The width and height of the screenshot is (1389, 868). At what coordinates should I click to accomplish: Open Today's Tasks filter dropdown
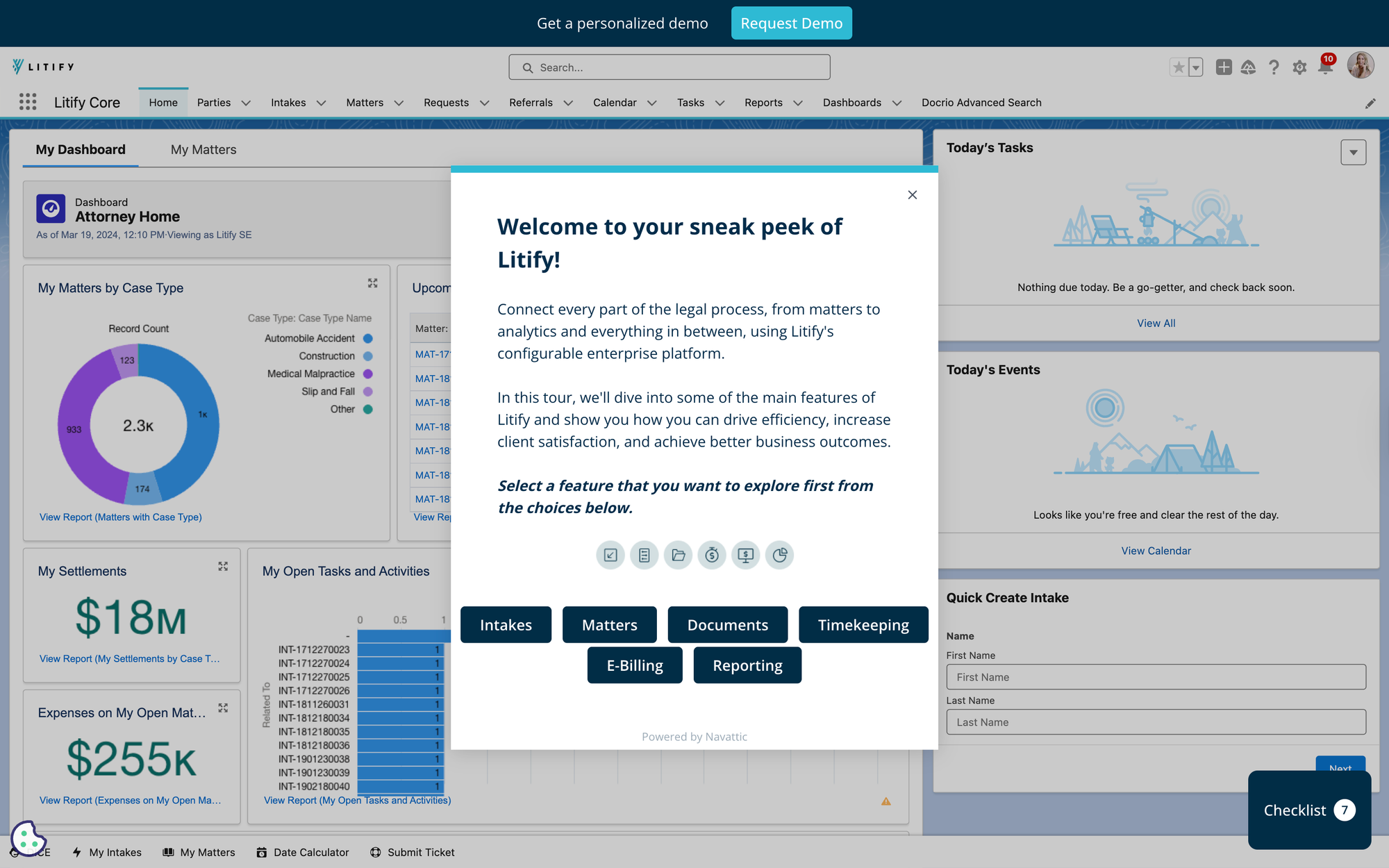coord(1353,152)
